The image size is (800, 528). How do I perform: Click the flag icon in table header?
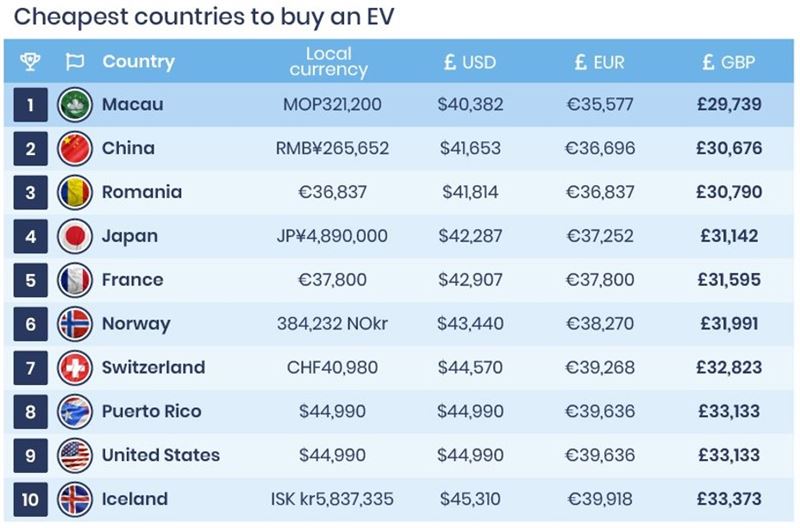(74, 62)
